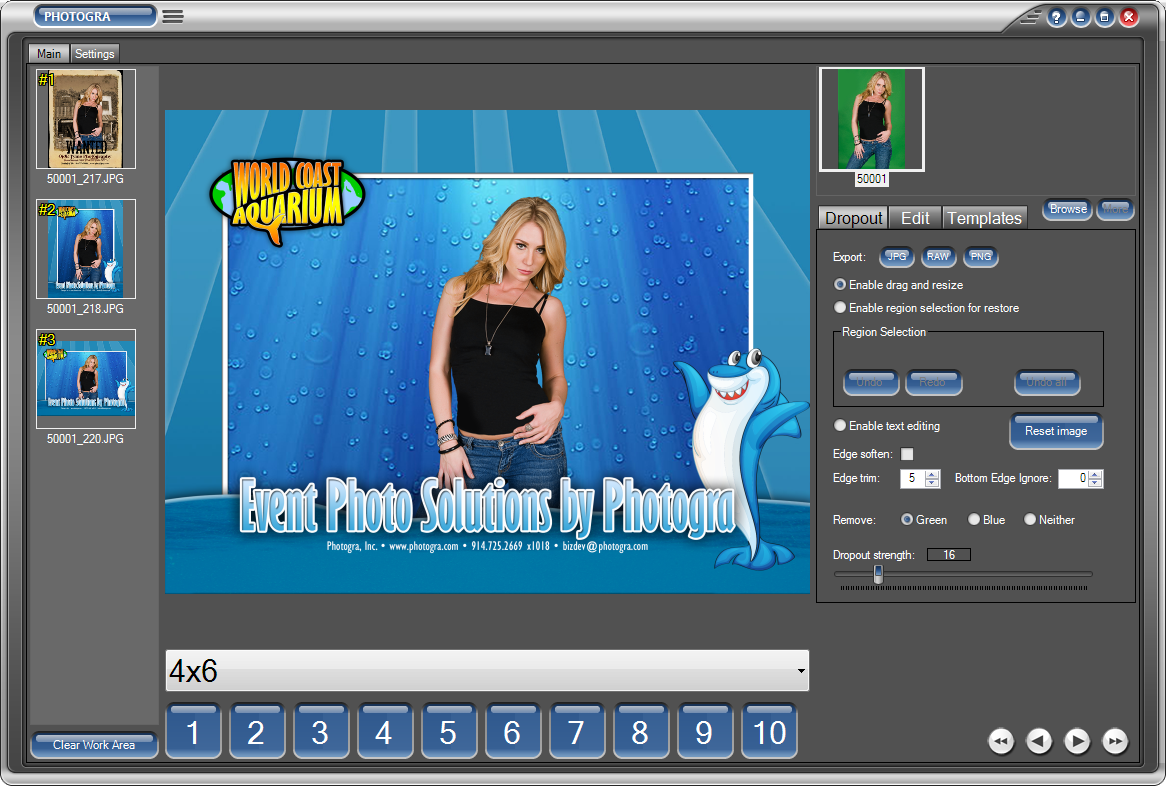1166x786 pixels.
Task: Click the Reset image button
Action: 1056,431
